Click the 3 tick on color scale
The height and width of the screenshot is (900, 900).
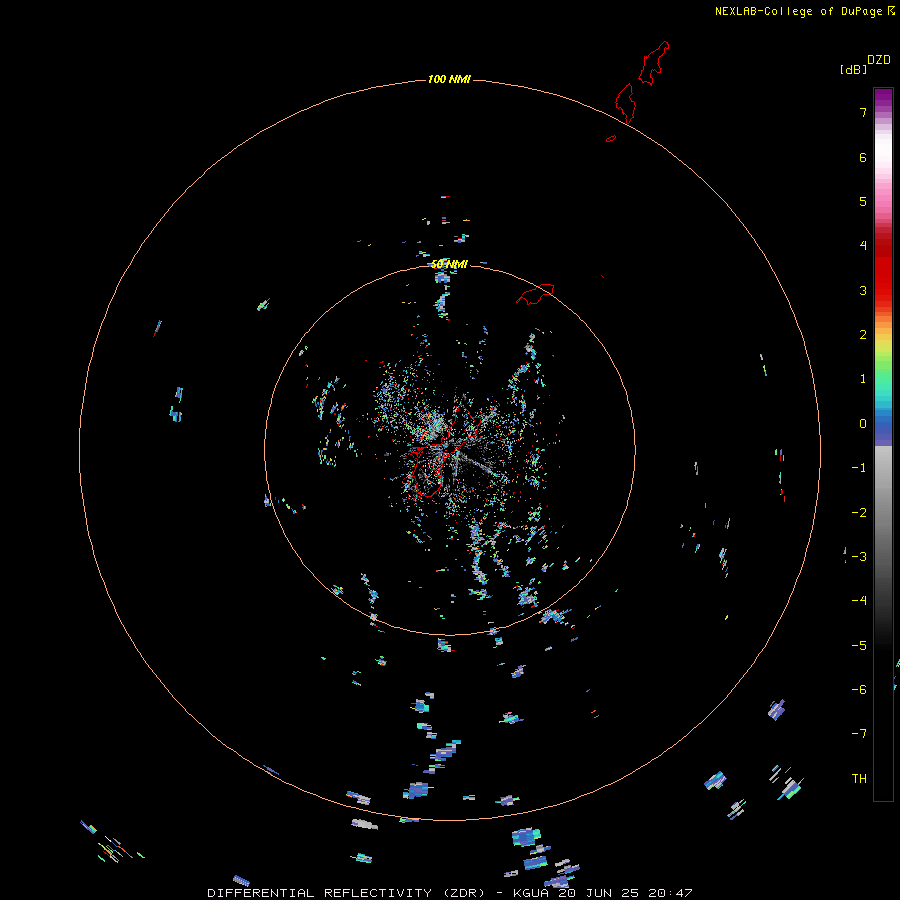pos(863,290)
